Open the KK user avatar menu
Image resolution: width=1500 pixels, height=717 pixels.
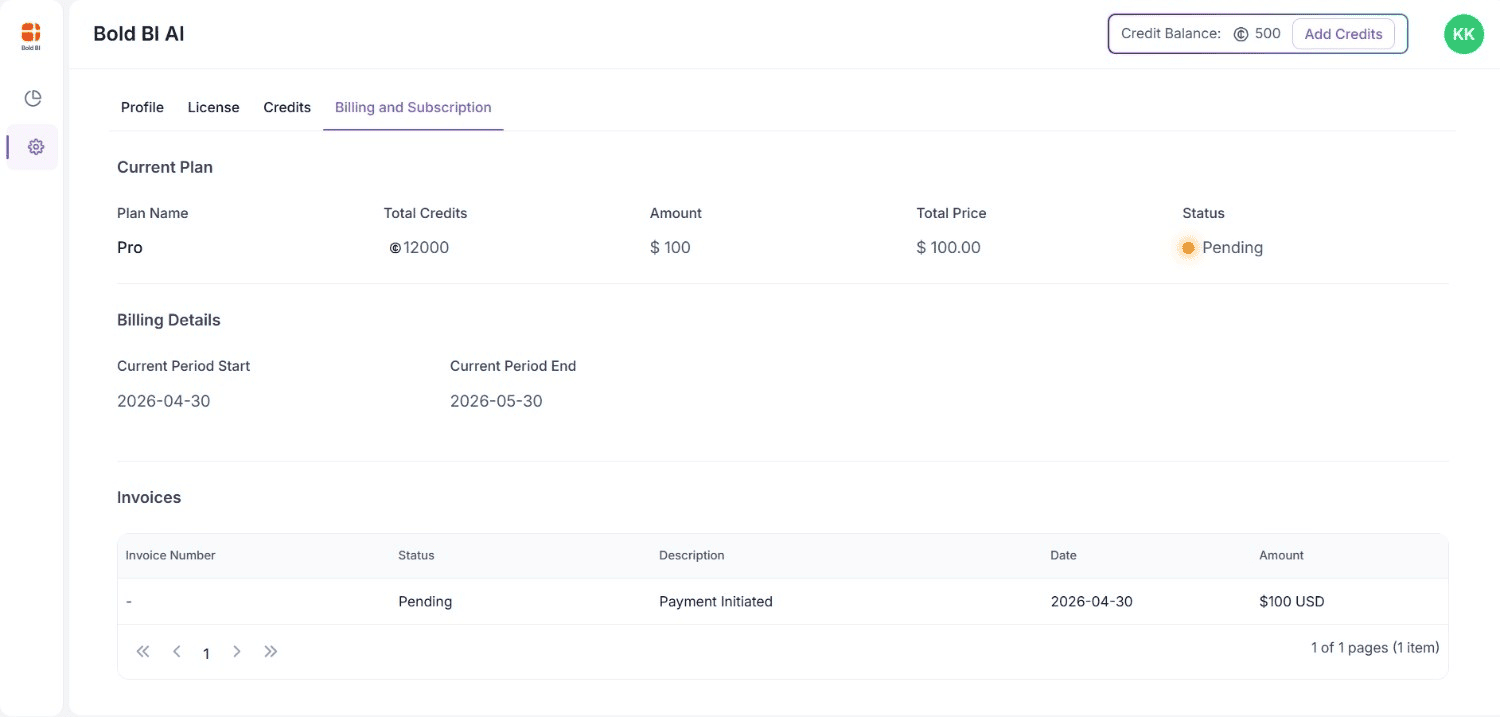[1464, 34]
